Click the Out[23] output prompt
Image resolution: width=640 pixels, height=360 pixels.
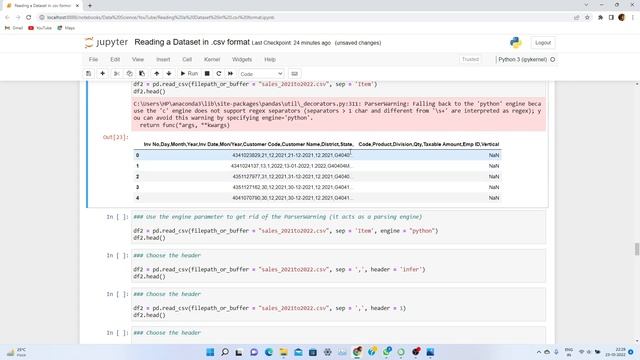116,137
